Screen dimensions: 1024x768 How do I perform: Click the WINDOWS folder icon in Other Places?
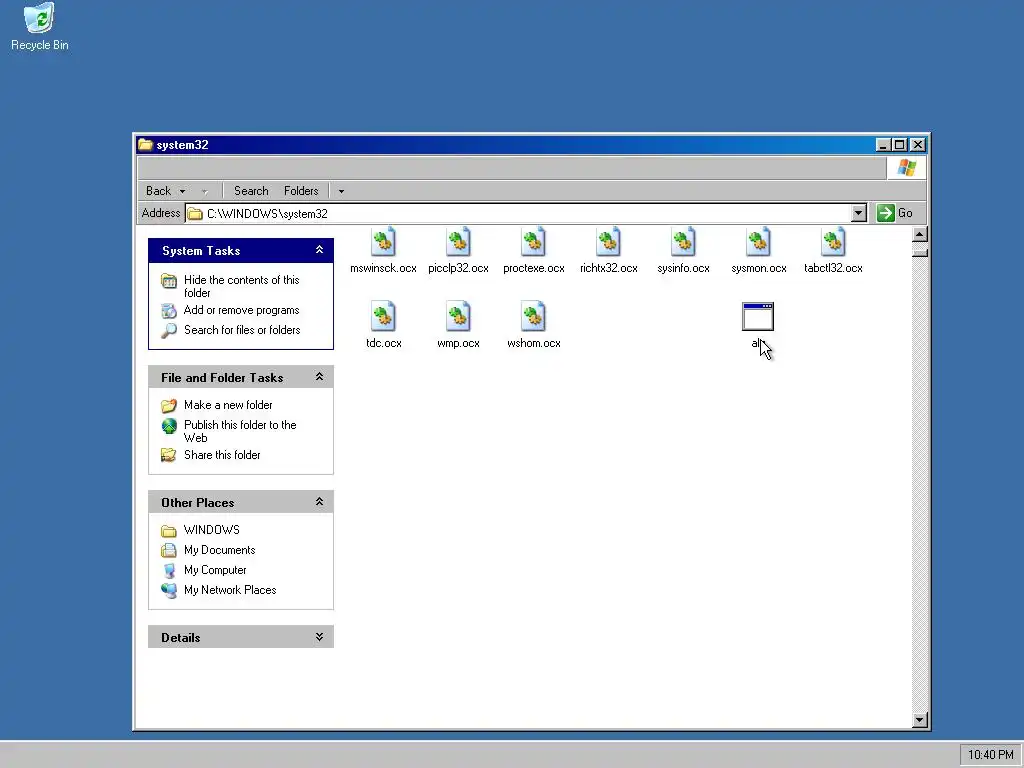(169, 530)
